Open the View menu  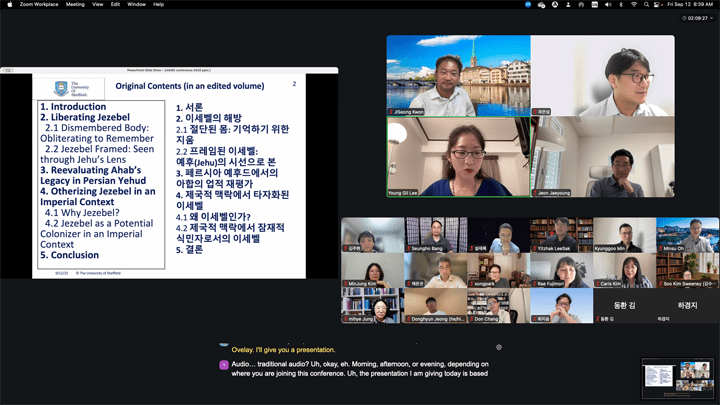coord(98,4)
